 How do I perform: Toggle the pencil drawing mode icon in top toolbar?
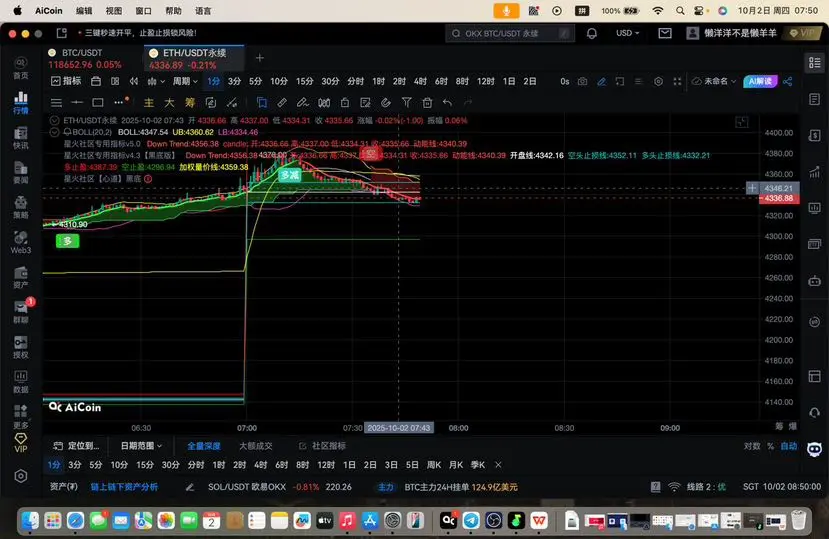click(602, 81)
